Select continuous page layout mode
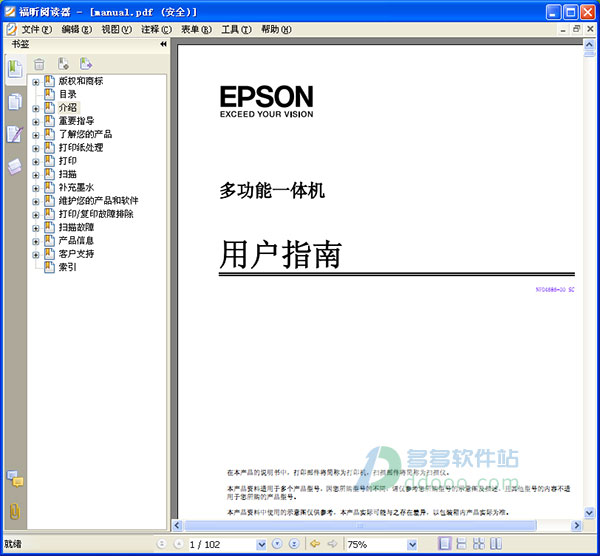This screenshot has width=600, height=556. pyautogui.click(x=461, y=543)
